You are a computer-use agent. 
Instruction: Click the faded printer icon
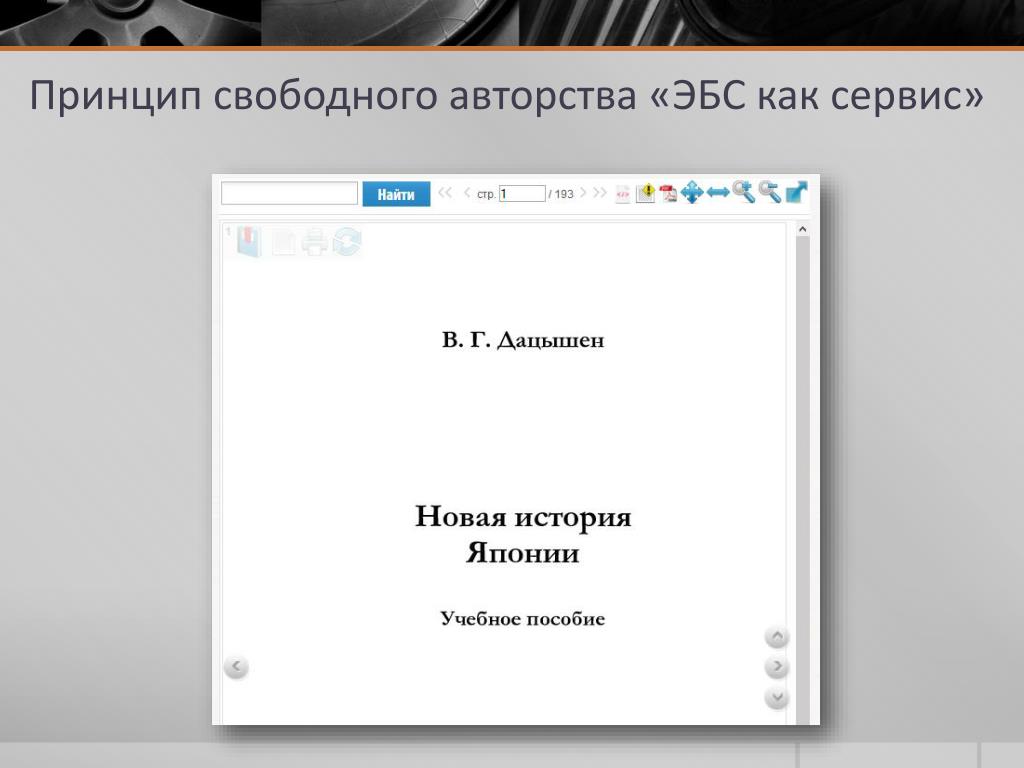click(x=314, y=242)
